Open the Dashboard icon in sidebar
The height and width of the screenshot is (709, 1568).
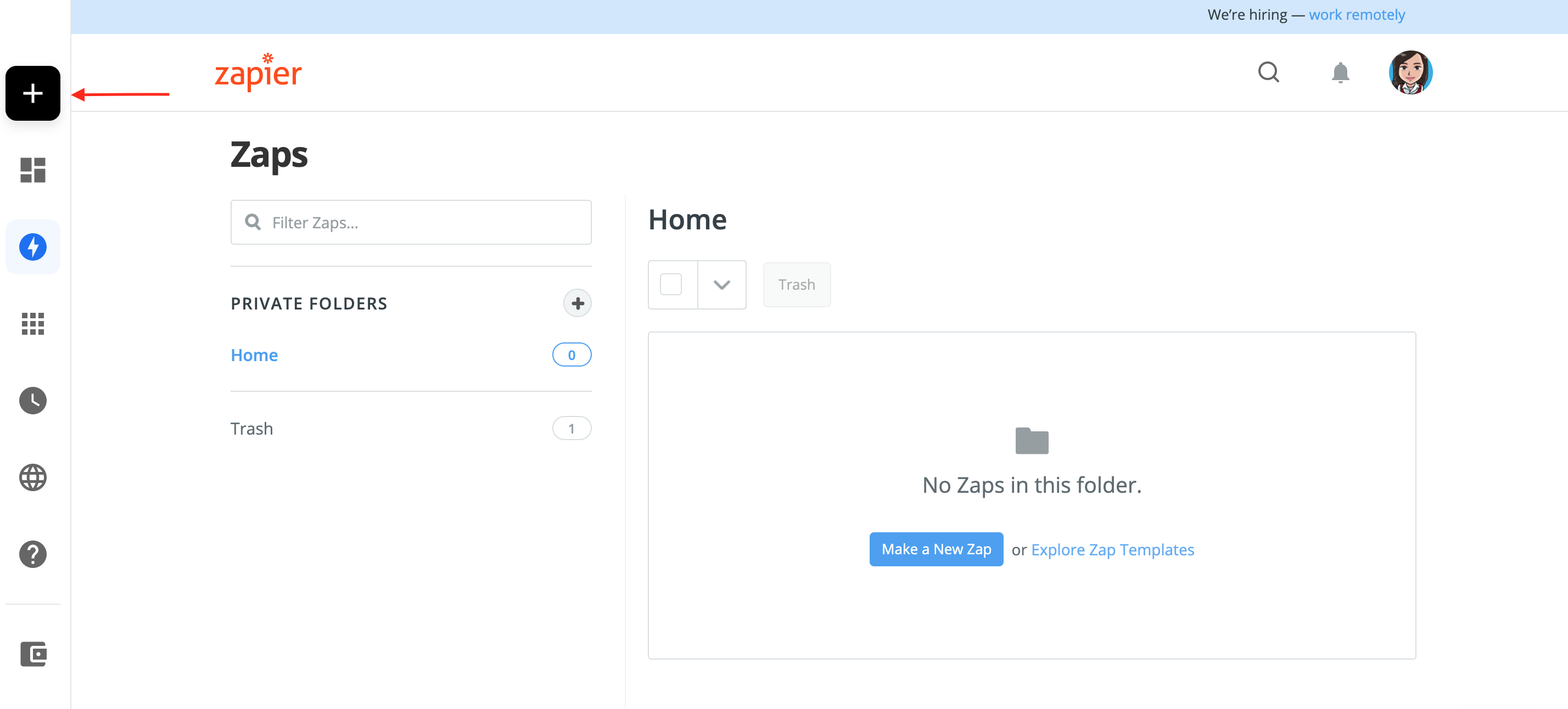pyautogui.click(x=33, y=170)
